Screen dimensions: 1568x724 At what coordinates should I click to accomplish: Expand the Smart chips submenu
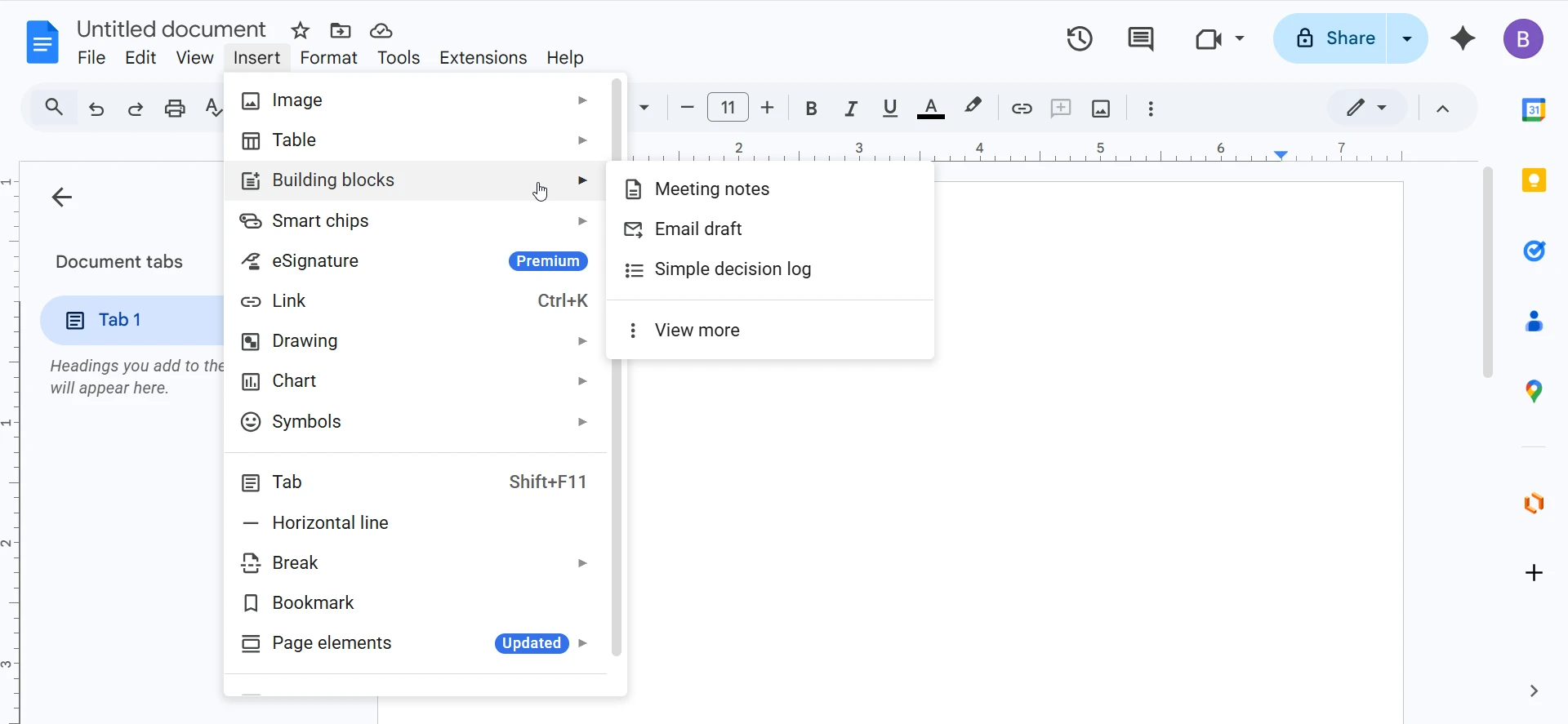tap(416, 220)
